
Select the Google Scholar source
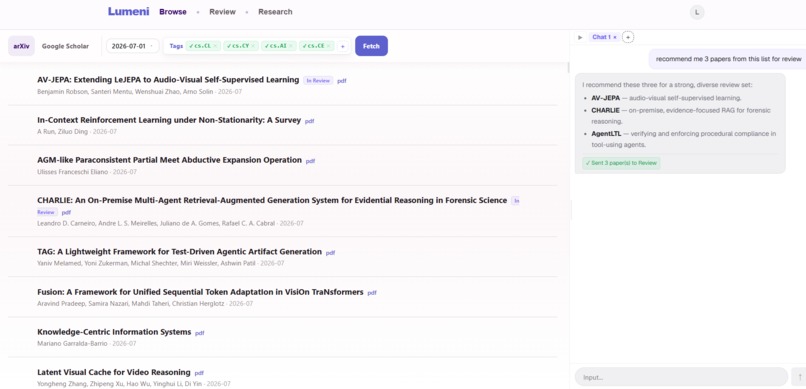(x=65, y=46)
